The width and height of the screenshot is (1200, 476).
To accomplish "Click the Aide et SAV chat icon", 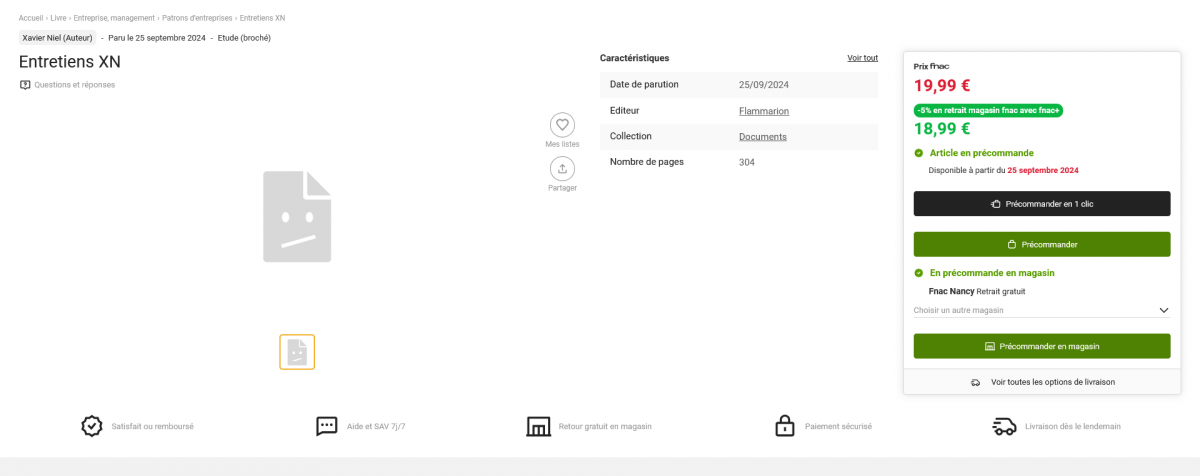I will (x=327, y=426).
